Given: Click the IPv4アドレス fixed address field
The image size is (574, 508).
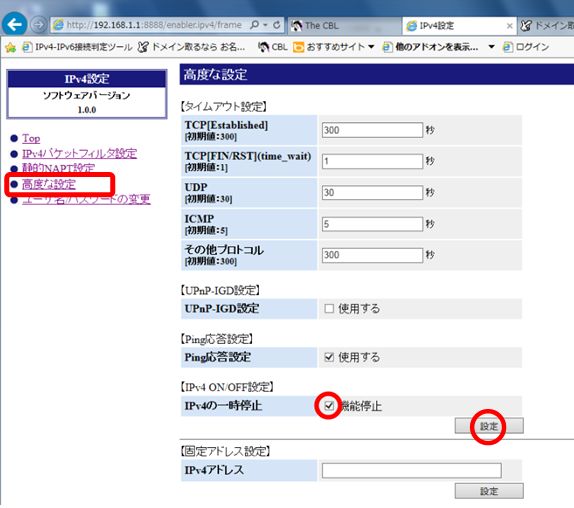Looking at the screenshot, I should (411, 470).
